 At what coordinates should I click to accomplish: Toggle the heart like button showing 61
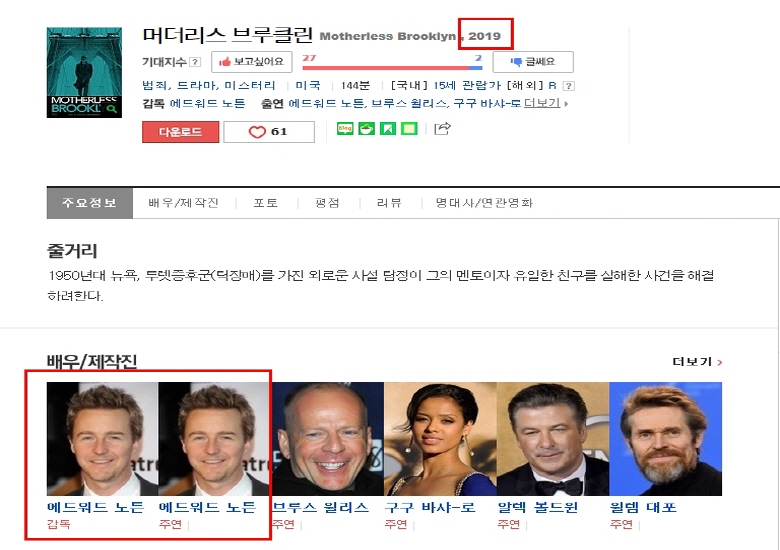268,132
